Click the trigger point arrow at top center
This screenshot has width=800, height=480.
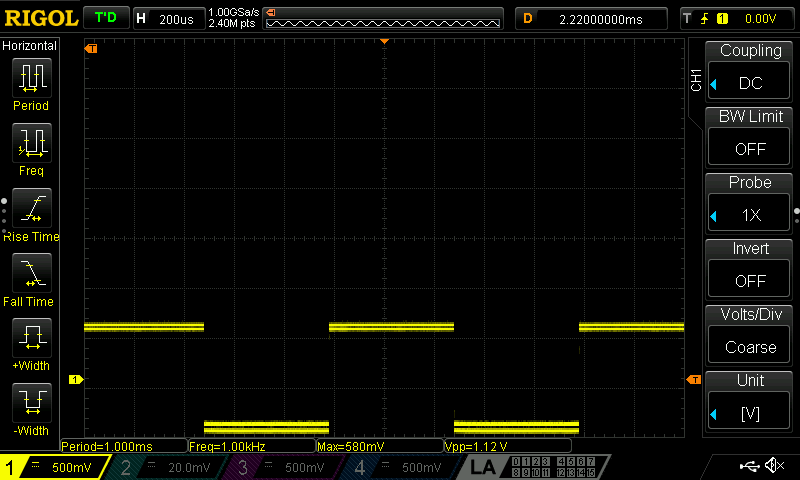(384, 41)
